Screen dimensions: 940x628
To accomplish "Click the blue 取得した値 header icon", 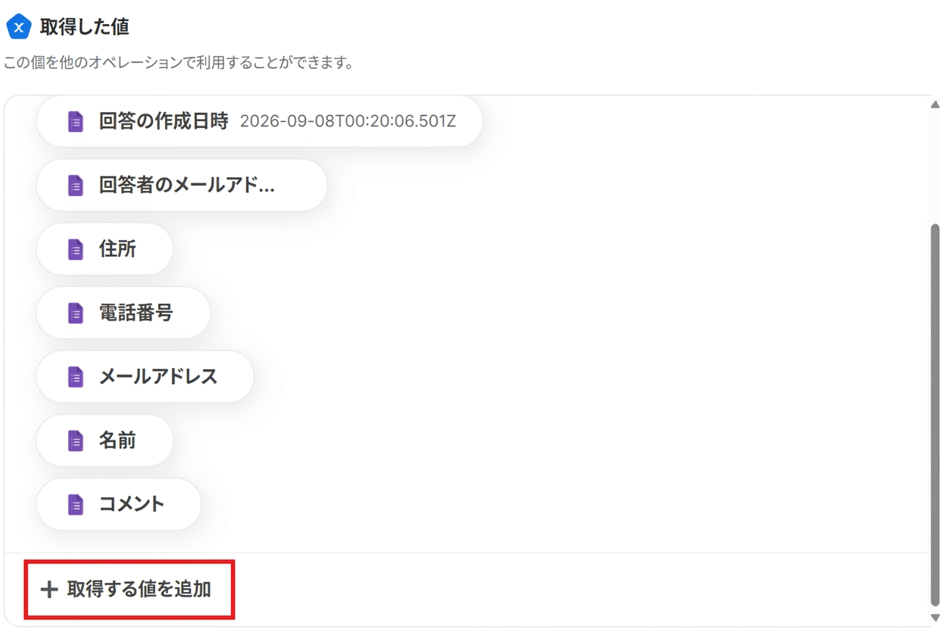I will click(x=19, y=26).
